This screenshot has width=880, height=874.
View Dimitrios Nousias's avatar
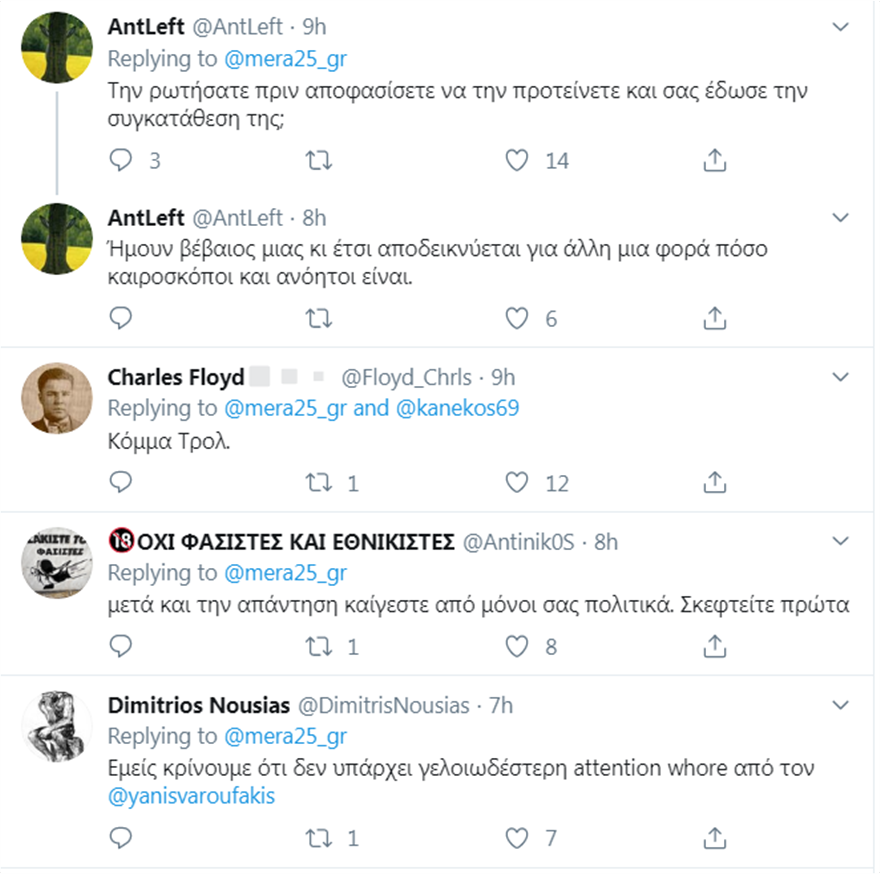[x=57, y=727]
